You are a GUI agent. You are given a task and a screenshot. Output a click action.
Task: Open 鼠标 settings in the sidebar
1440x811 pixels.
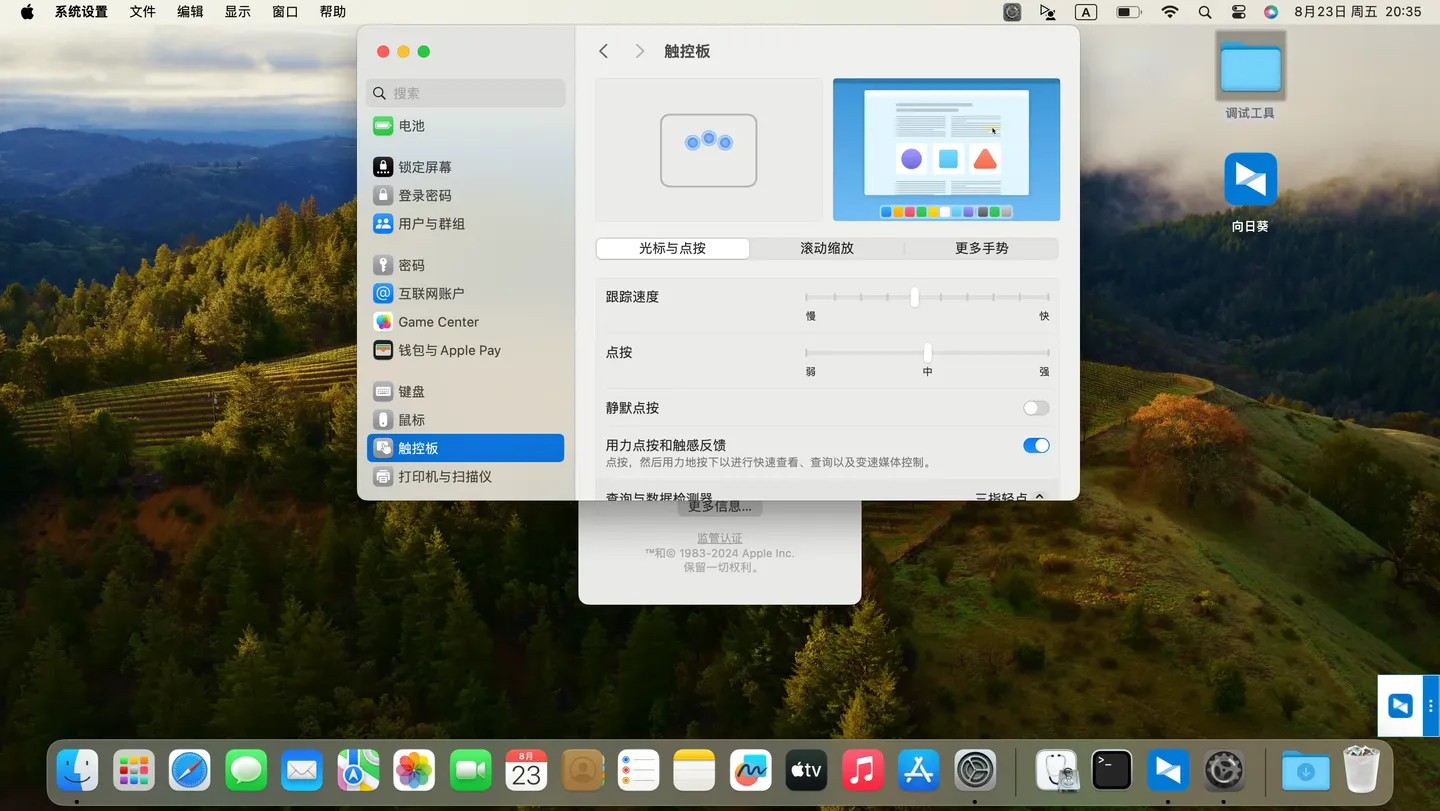point(408,419)
